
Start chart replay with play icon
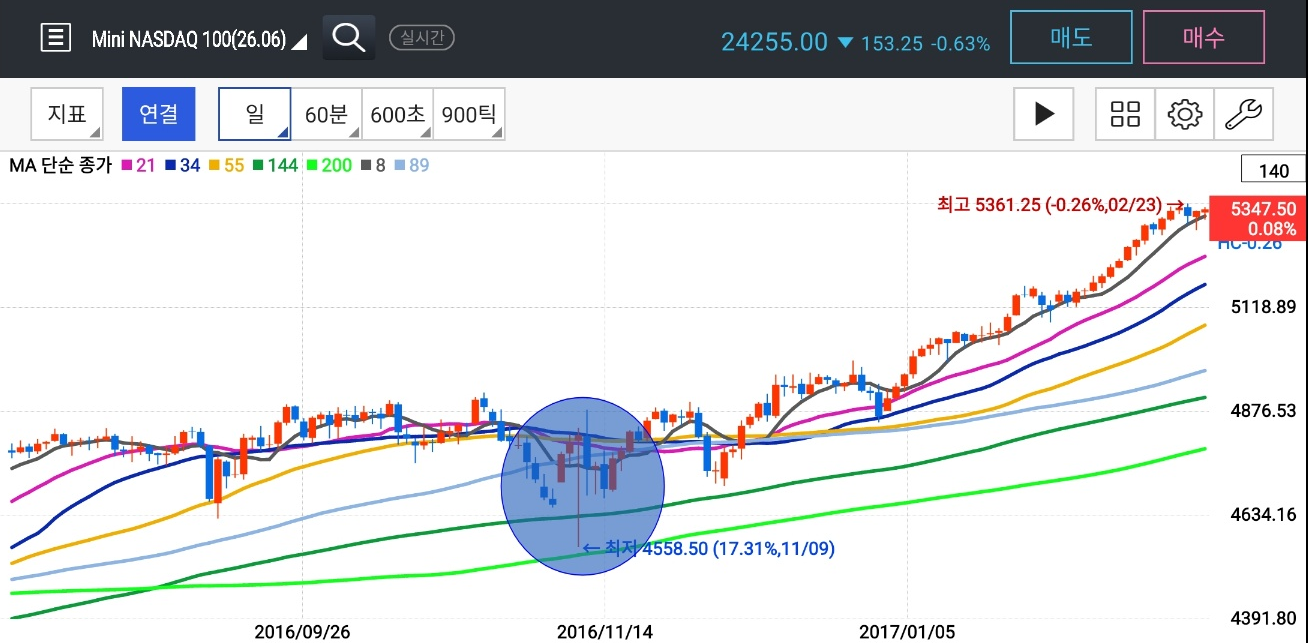click(x=1044, y=114)
